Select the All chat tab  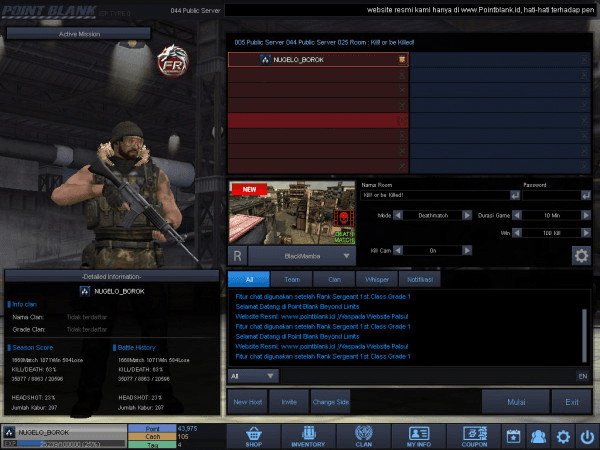coord(249,279)
